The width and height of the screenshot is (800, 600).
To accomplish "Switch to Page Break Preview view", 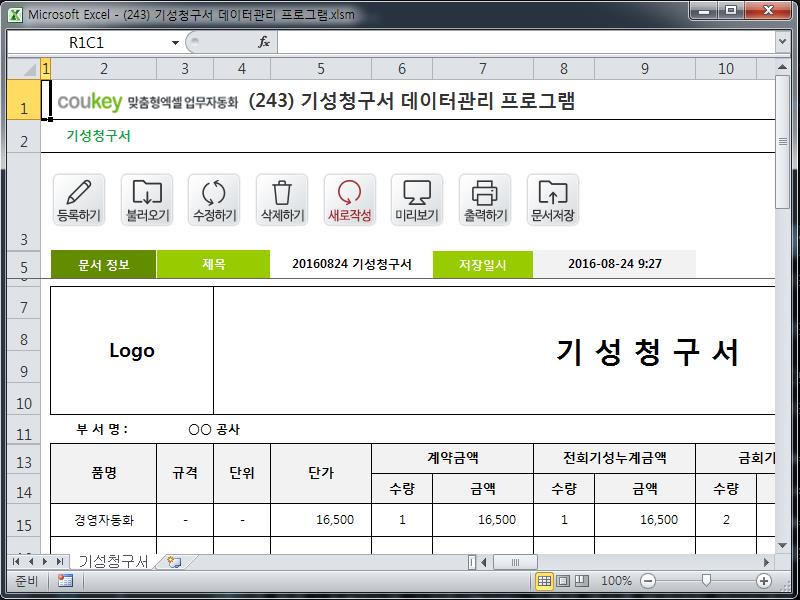I will (582, 581).
